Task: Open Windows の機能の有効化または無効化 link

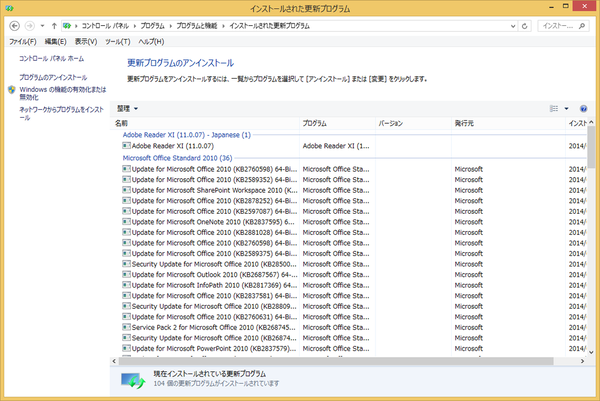Action: point(63,93)
